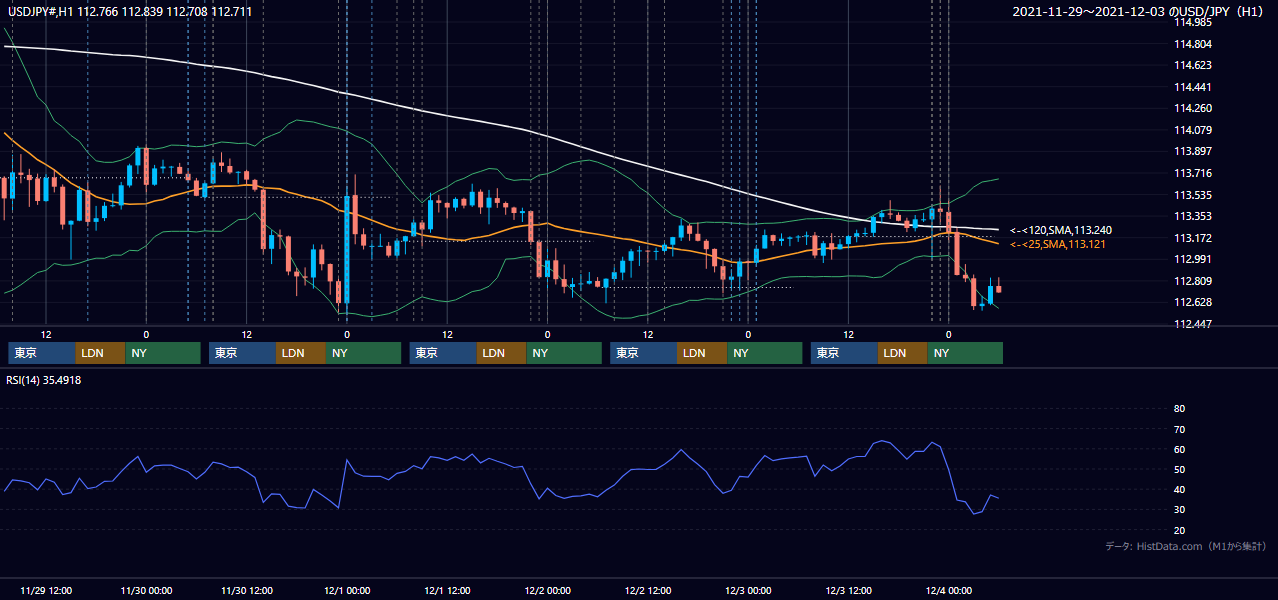The image size is (1278, 600).
Task: Click price axis label 113.353
Action: 1192,216
